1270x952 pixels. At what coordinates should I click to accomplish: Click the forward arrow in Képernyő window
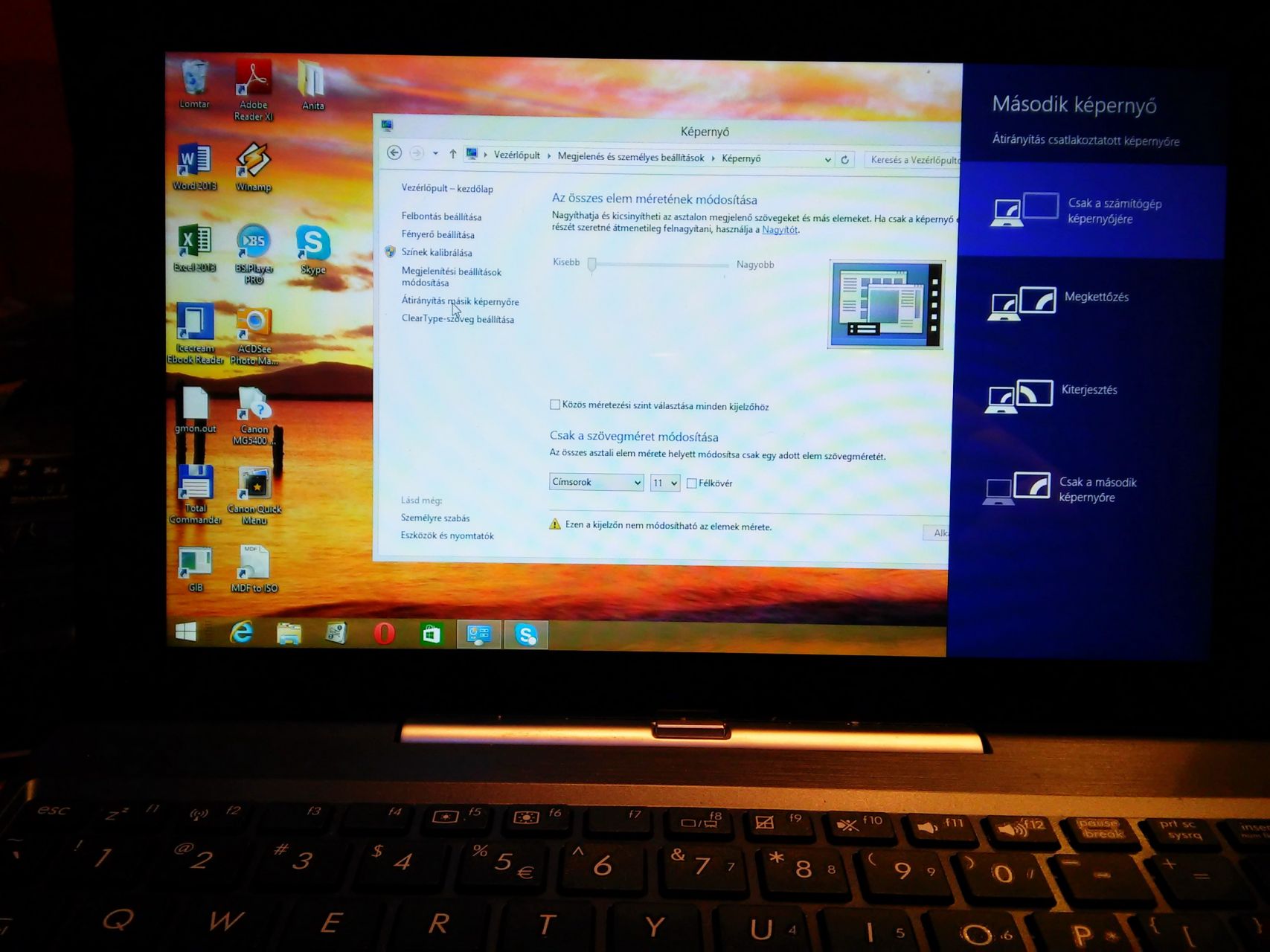coord(417,153)
